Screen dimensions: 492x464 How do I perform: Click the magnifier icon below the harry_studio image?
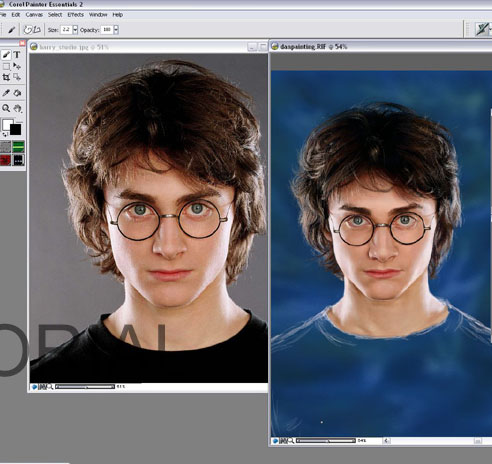click(x=50, y=387)
